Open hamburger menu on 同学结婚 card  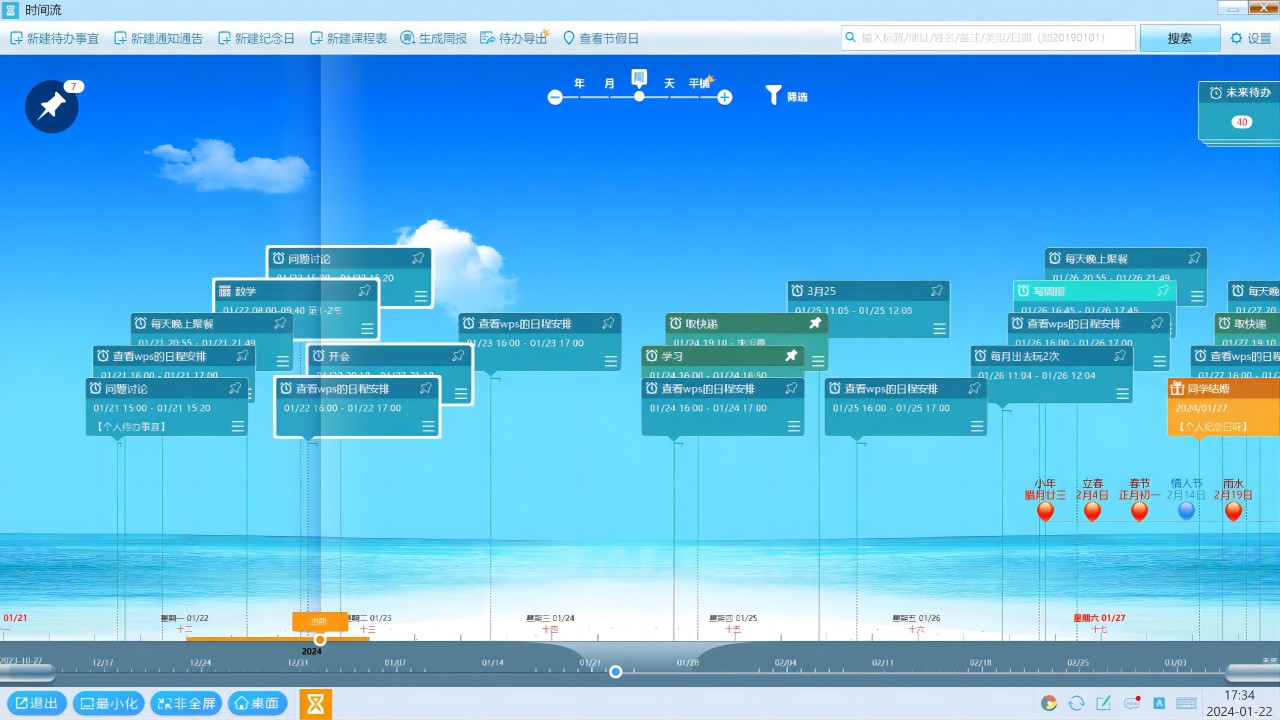click(x=1260, y=427)
